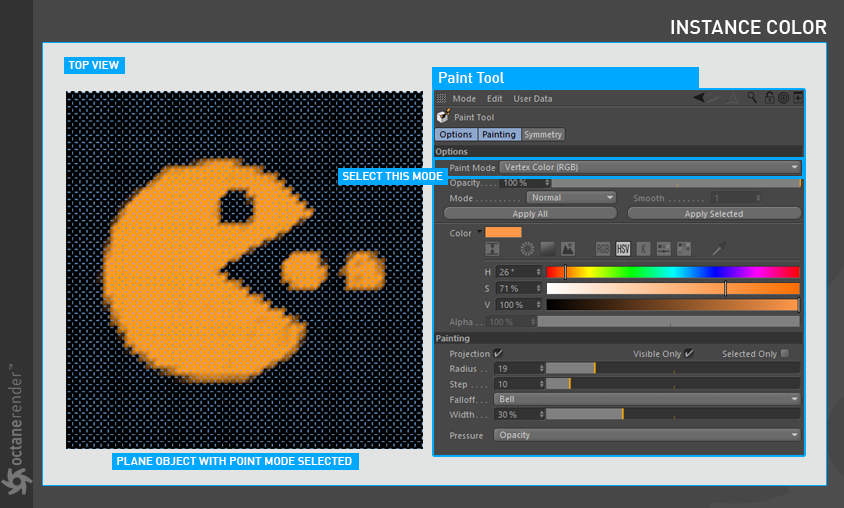
Task: Click the H value field showing 26°
Action: 516,272
